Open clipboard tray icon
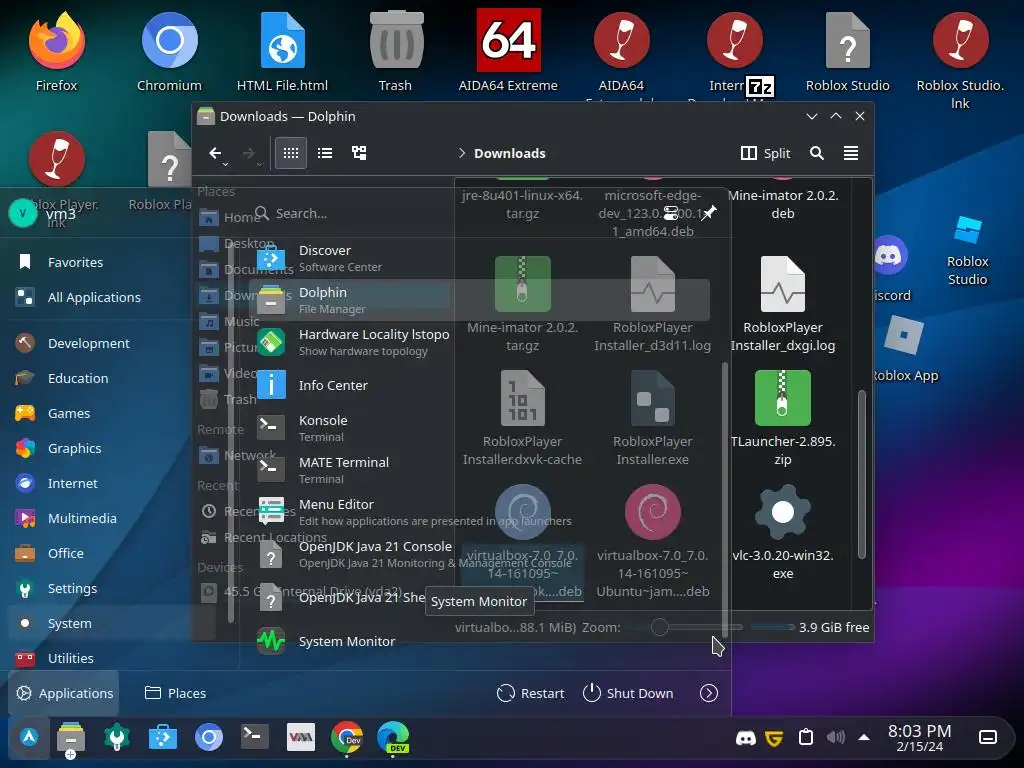The width and height of the screenshot is (1024, 768). point(806,737)
